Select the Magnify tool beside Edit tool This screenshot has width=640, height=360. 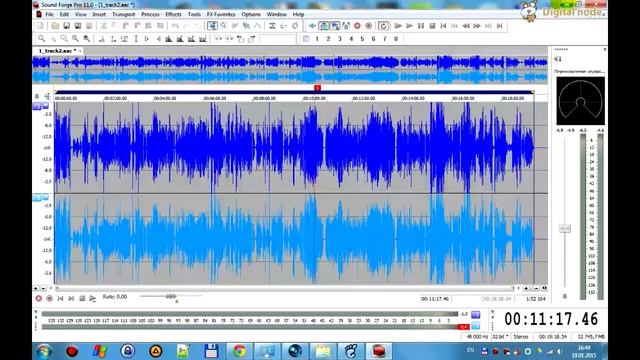click(x=224, y=26)
